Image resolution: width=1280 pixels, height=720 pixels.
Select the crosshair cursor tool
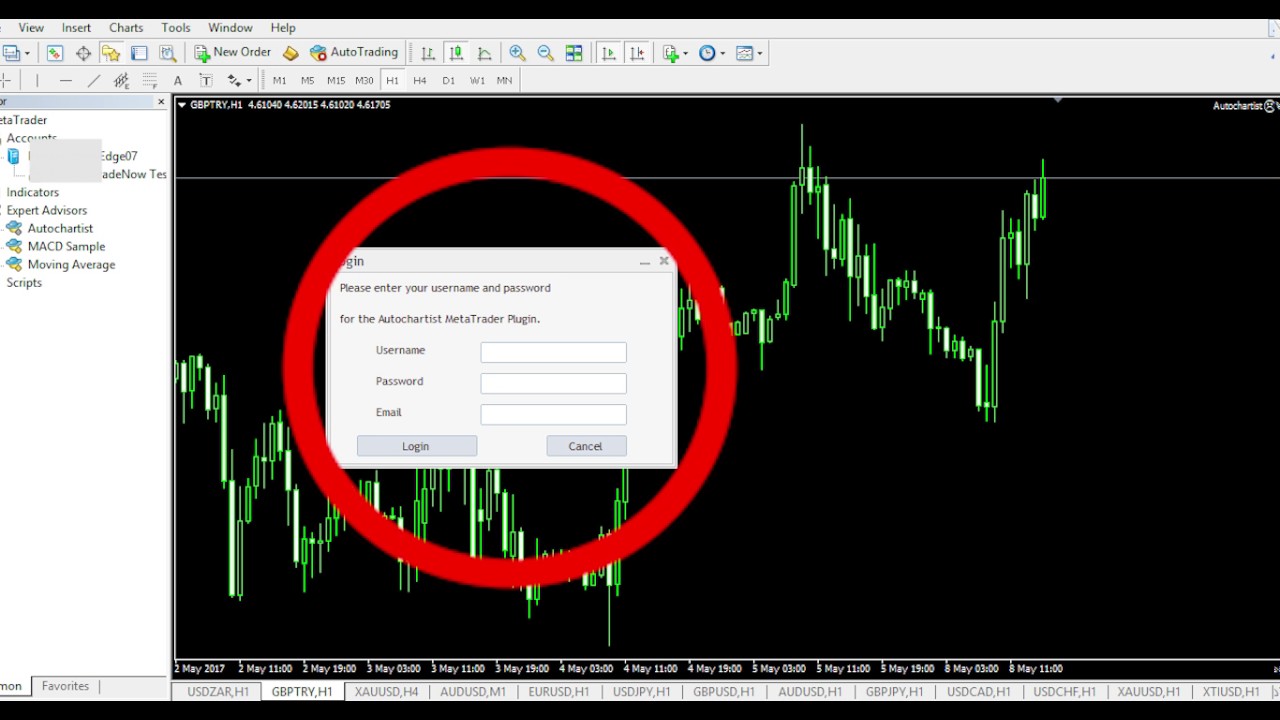click(6, 80)
